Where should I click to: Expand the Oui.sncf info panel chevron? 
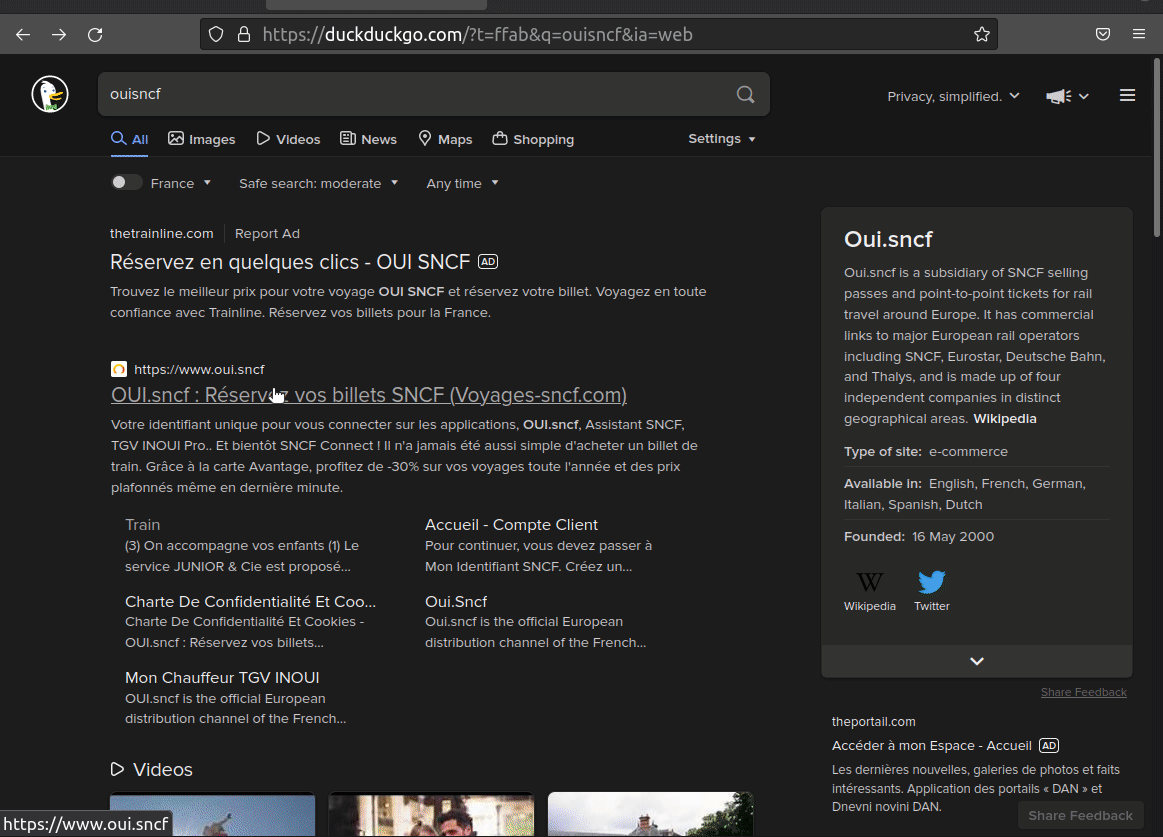(977, 661)
